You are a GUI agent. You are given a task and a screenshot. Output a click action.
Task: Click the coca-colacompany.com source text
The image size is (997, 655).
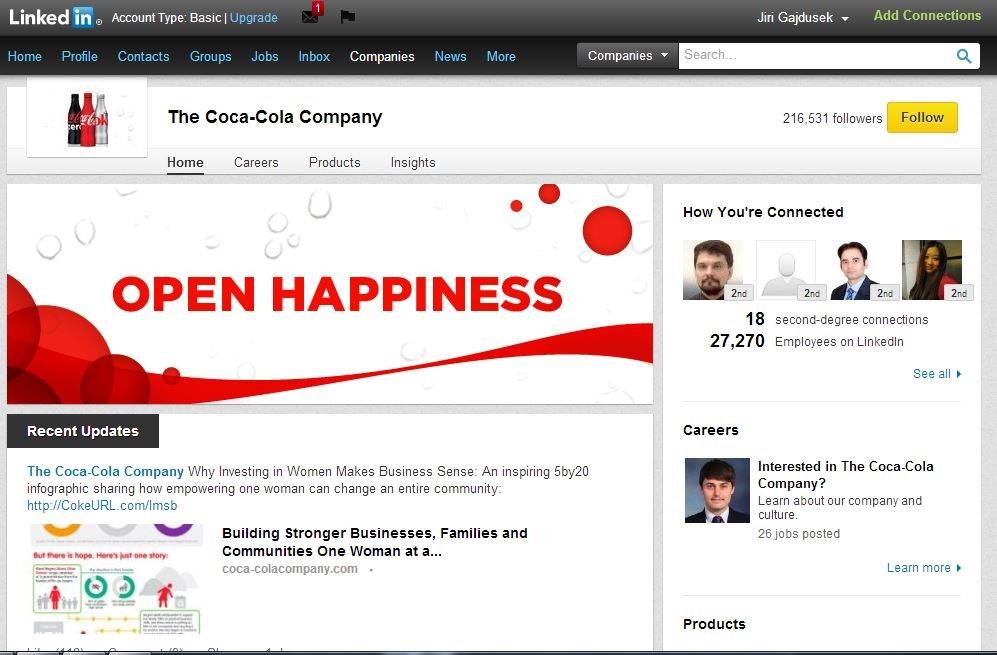289,569
